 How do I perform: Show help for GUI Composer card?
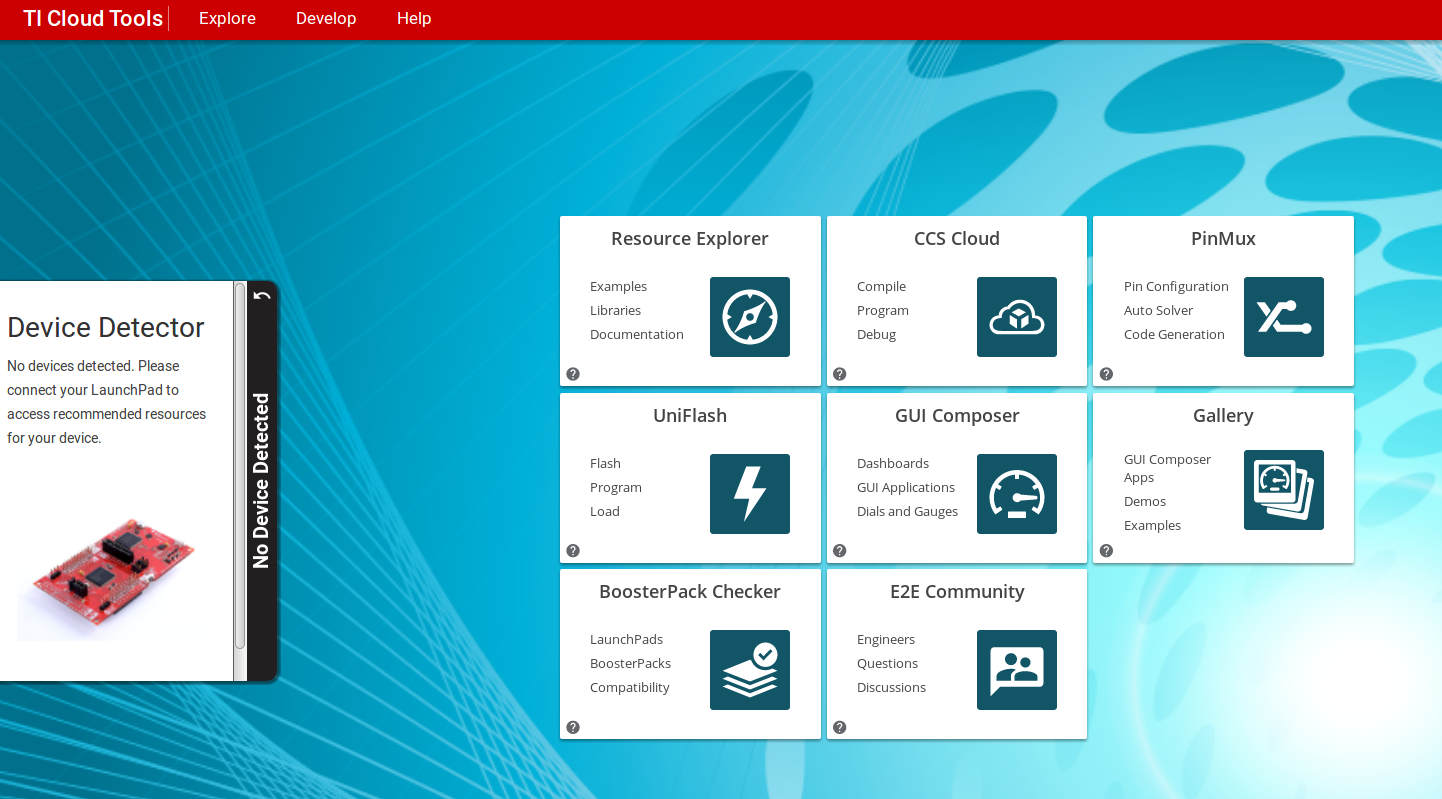point(840,550)
